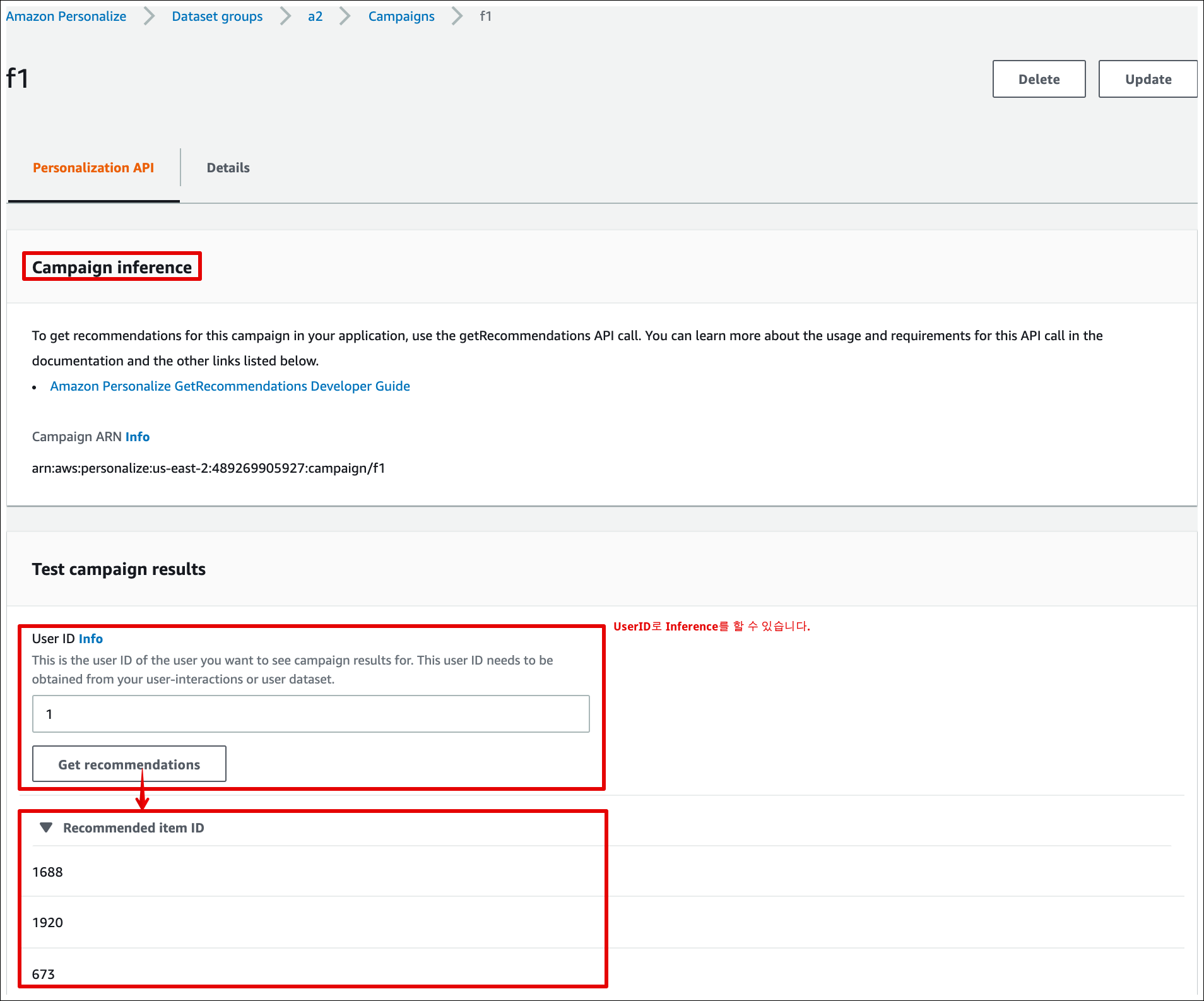
Task: Select the campaign ARN text
Action: pos(208,468)
